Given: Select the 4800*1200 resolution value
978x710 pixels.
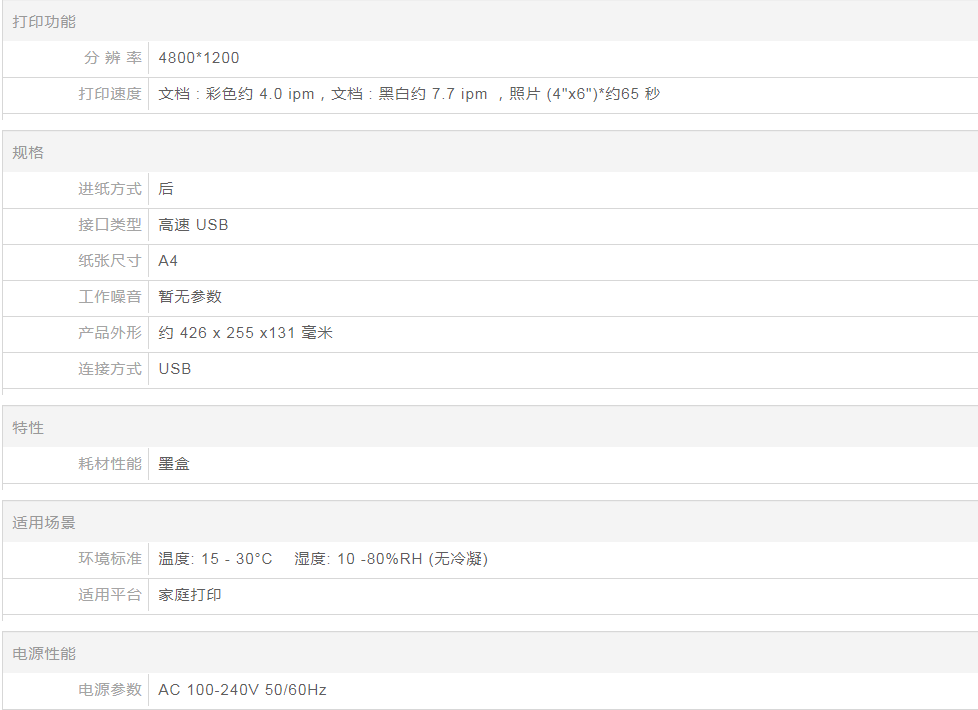Looking at the screenshot, I should pyautogui.click(x=199, y=58).
